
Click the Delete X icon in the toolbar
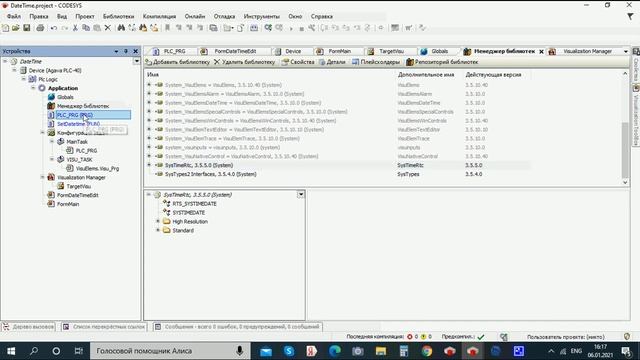click(x=108, y=28)
